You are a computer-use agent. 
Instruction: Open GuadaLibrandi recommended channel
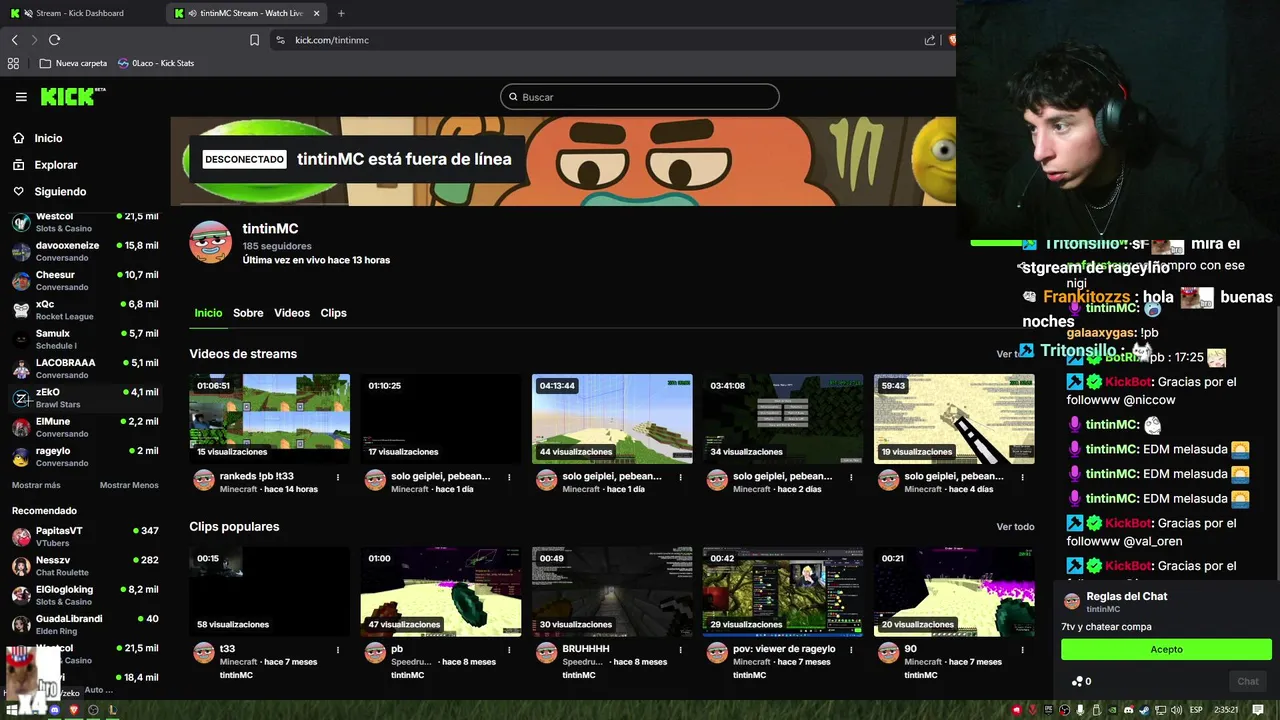[84, 624]
